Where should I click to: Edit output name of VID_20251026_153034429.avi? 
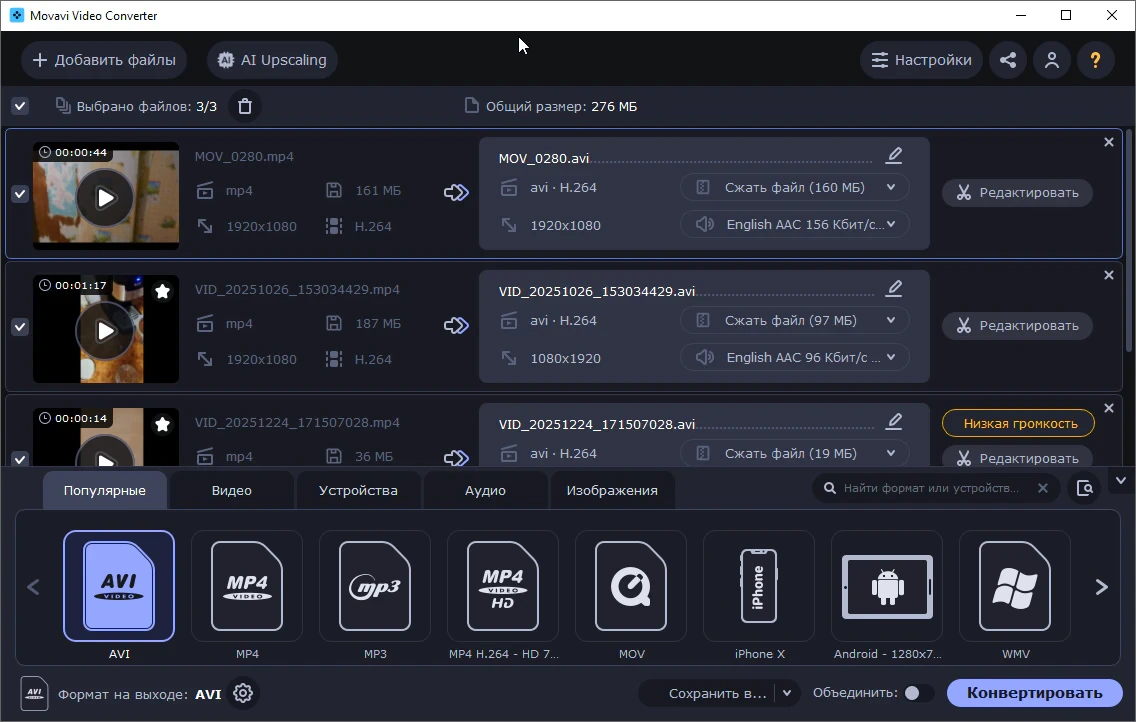coord(894,289)
